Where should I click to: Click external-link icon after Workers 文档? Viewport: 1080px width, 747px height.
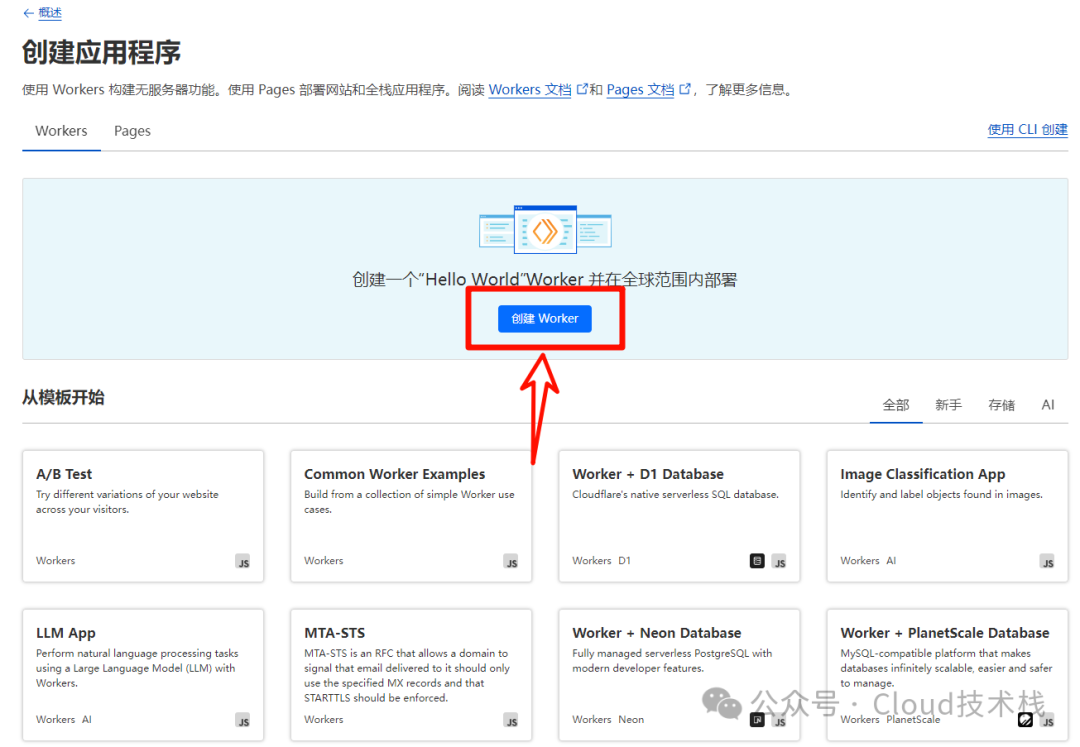tap(582, 89)
